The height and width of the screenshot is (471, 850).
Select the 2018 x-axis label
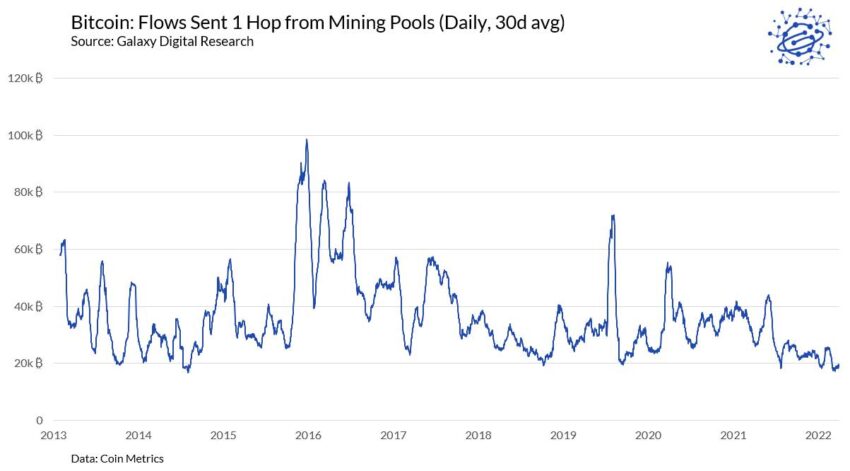click(479, 435)
